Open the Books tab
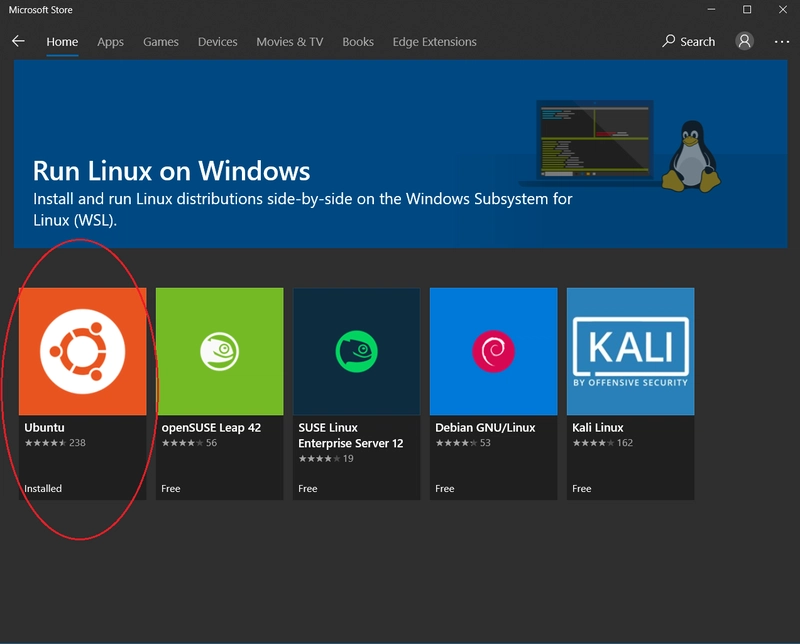800x644 pixels. point(358,42)
